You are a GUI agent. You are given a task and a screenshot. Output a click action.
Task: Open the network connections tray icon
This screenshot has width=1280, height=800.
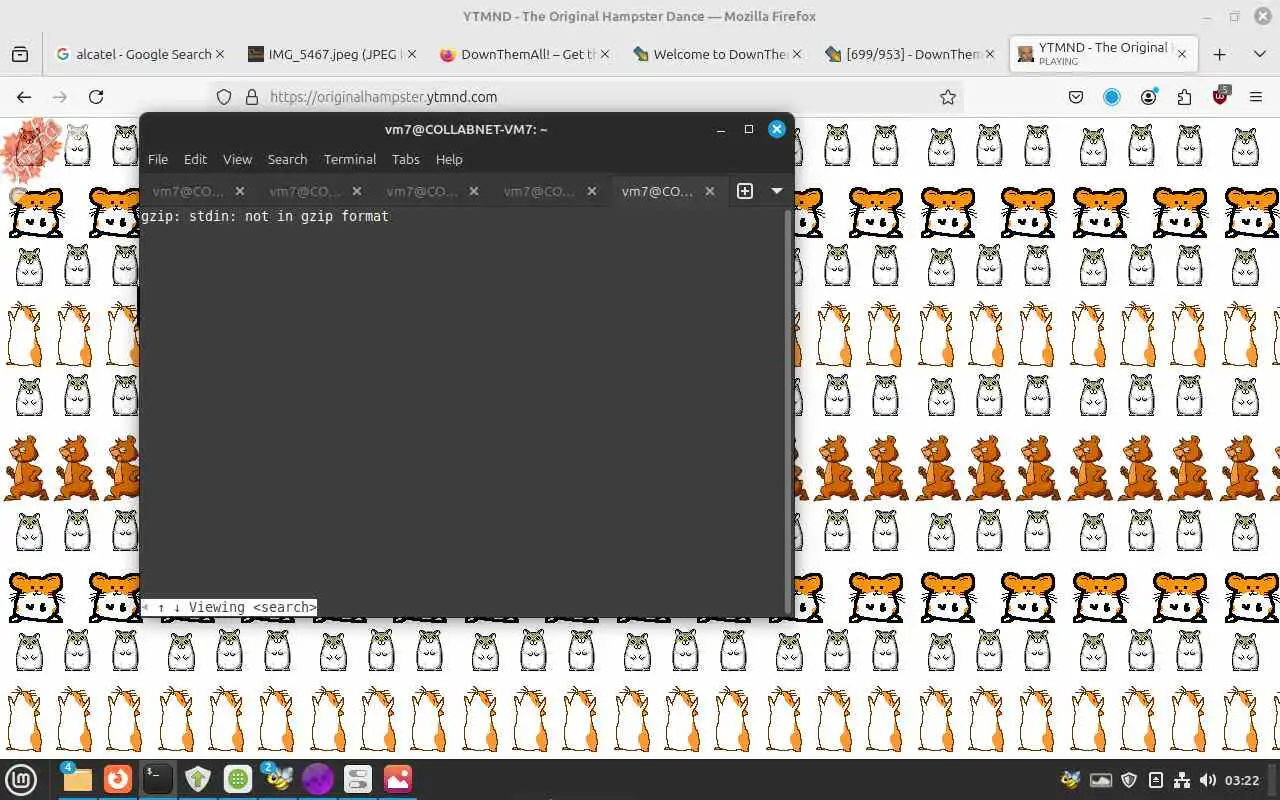point(1182,780)
